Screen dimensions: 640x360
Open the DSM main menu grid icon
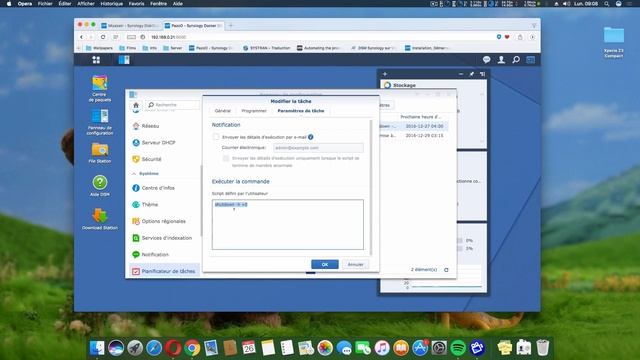click(x=96, y=60)
